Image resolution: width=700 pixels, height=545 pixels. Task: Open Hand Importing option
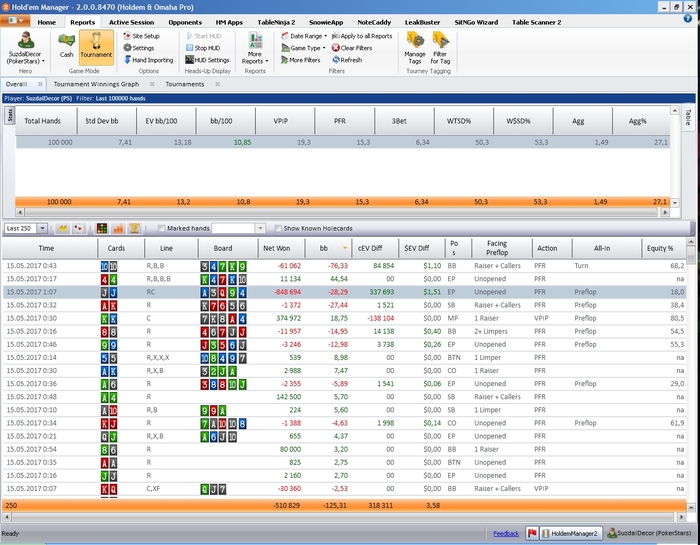(148, 60)
